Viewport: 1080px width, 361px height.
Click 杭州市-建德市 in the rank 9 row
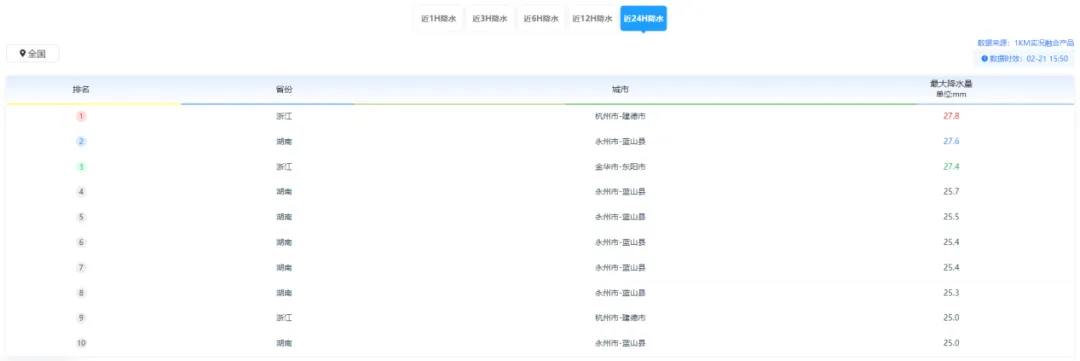pos(620,318)
